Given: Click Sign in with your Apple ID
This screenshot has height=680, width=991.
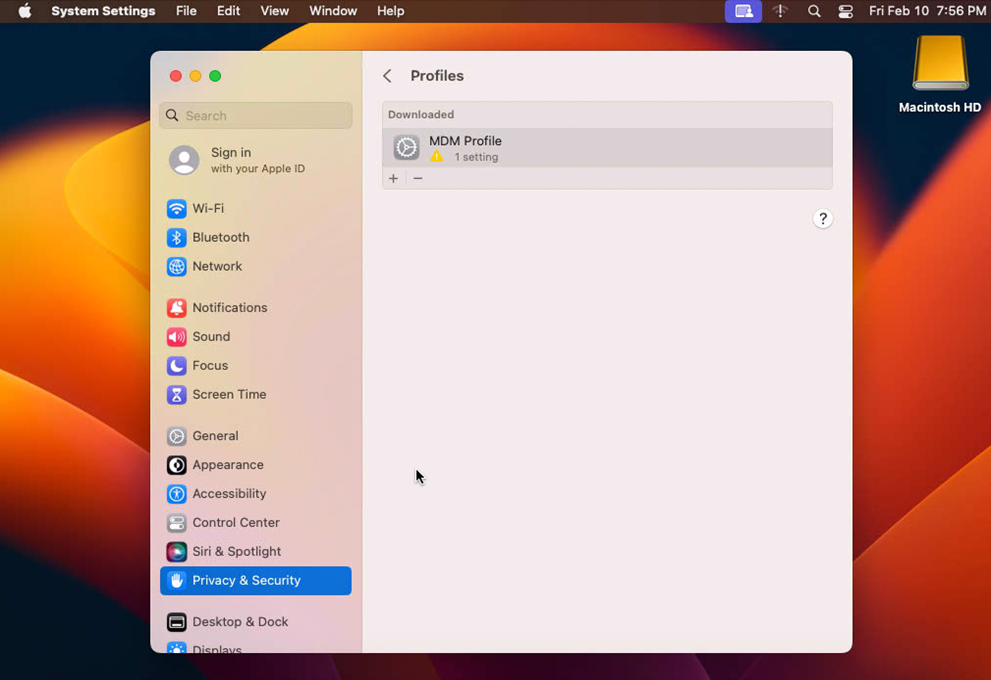Looking at the screenshot, I should click(257, 161).
